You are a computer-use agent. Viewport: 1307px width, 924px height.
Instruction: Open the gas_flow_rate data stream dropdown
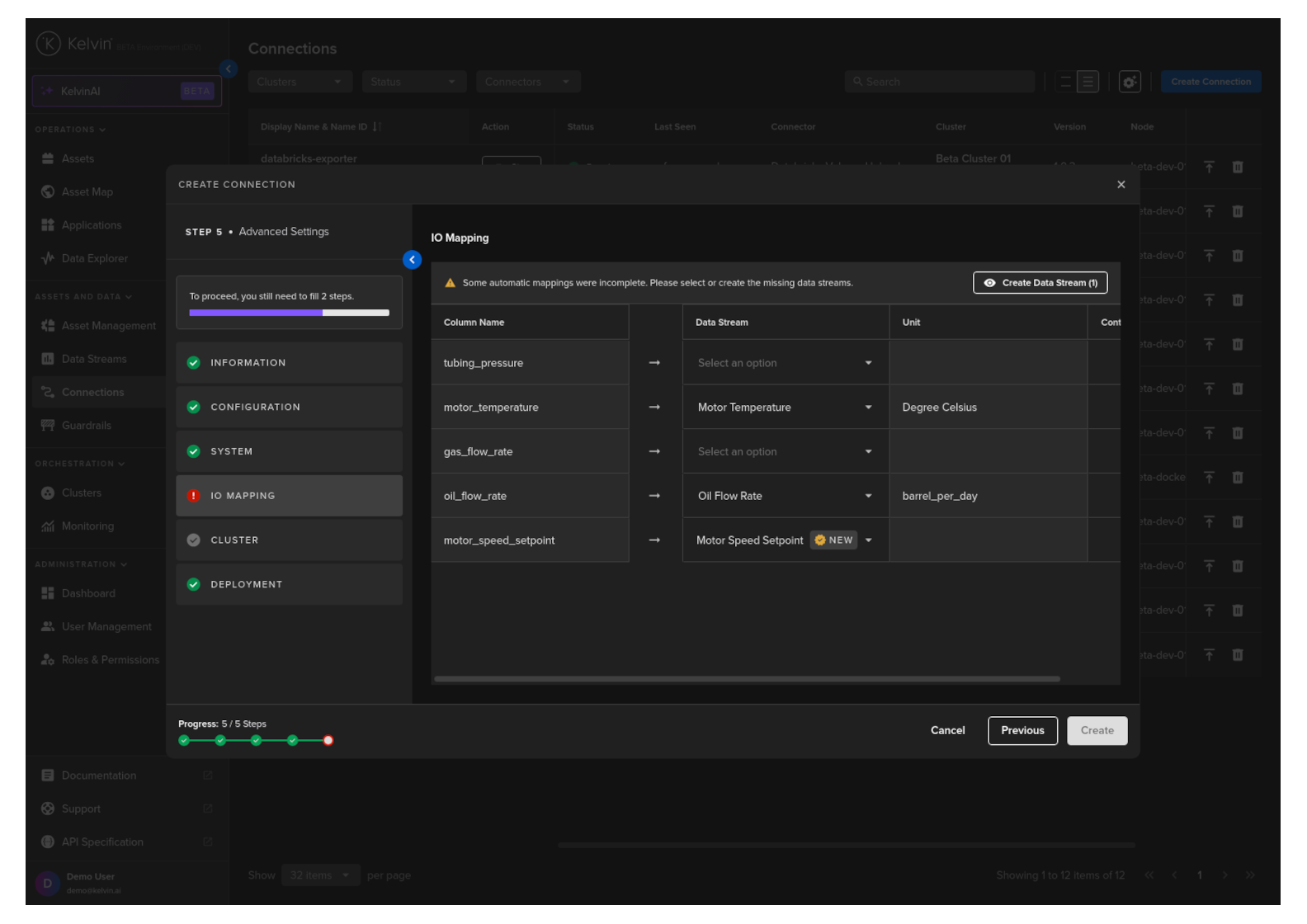pos(784,452)
